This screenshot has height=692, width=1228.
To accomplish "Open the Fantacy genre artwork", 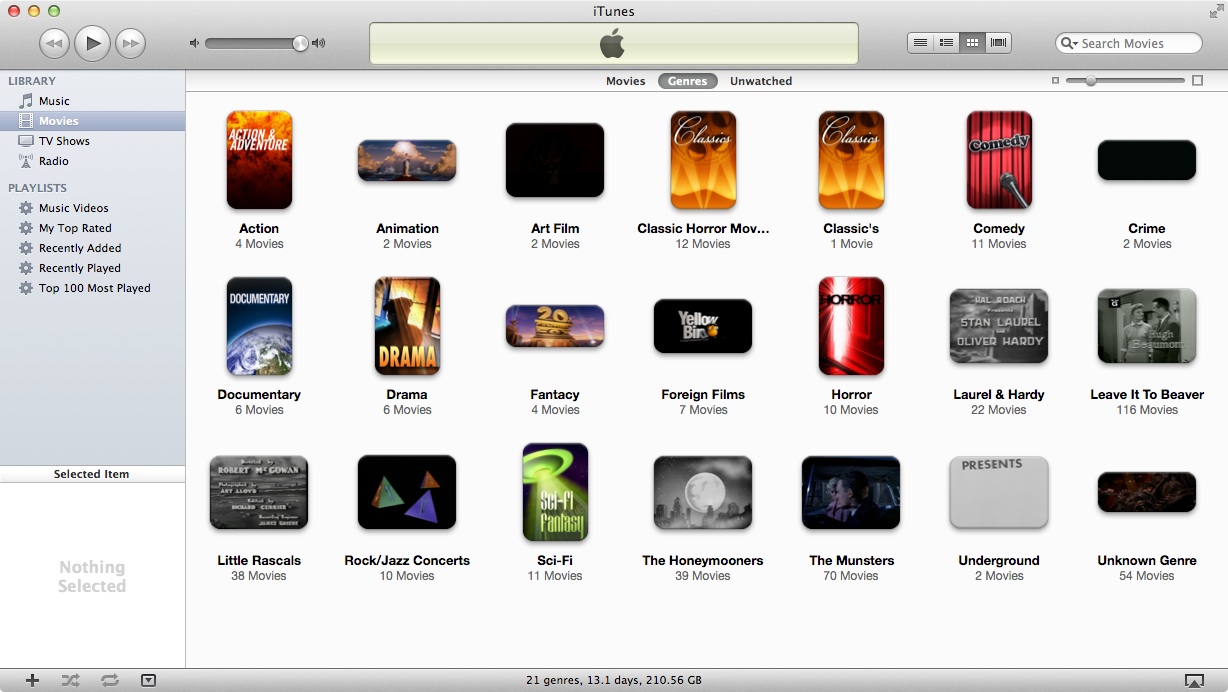I will [x=555, y=326].
